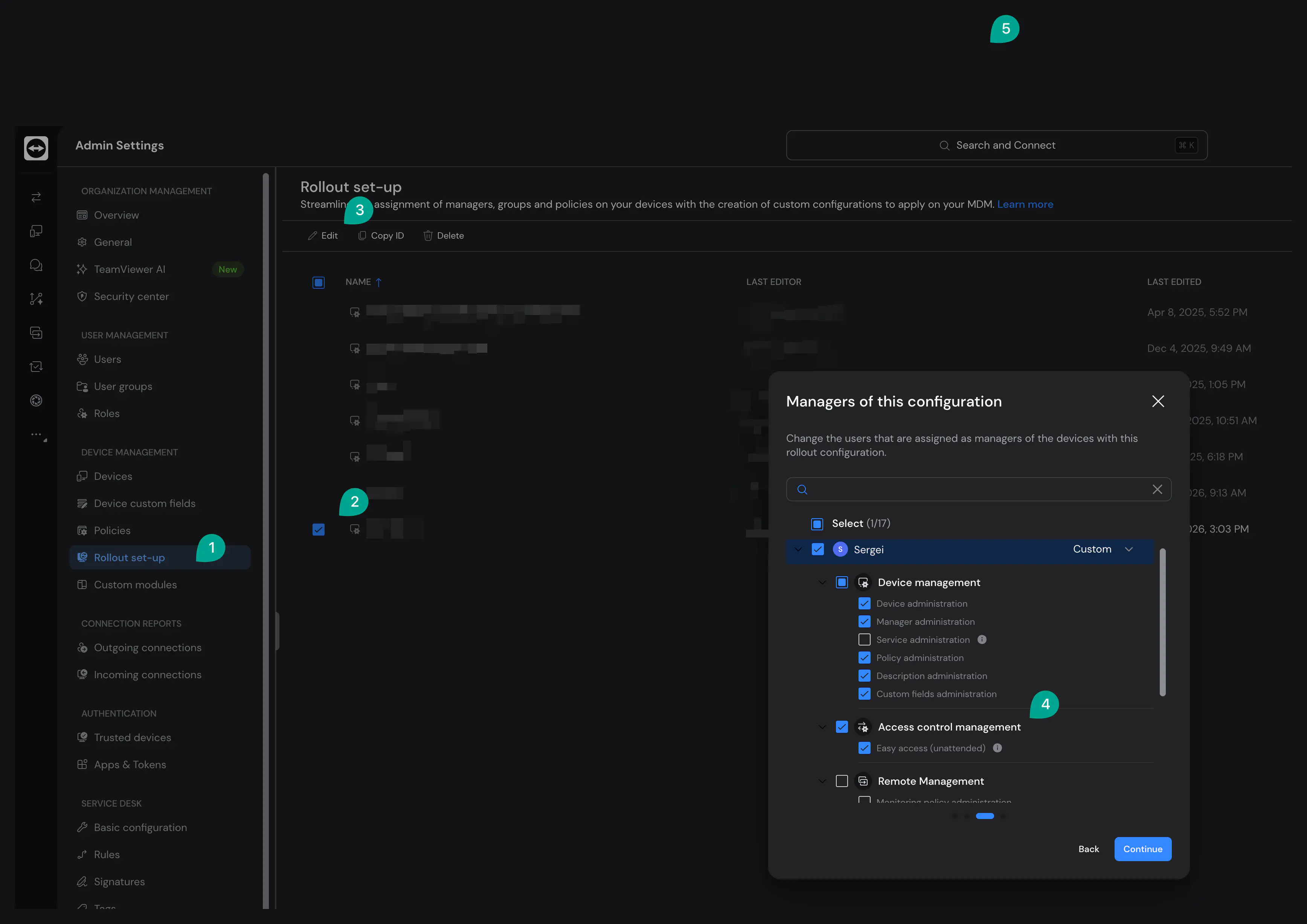The width and height of the screenshot is (1307, 924).
Task: Collapse the Device management section
Action: 822,582
